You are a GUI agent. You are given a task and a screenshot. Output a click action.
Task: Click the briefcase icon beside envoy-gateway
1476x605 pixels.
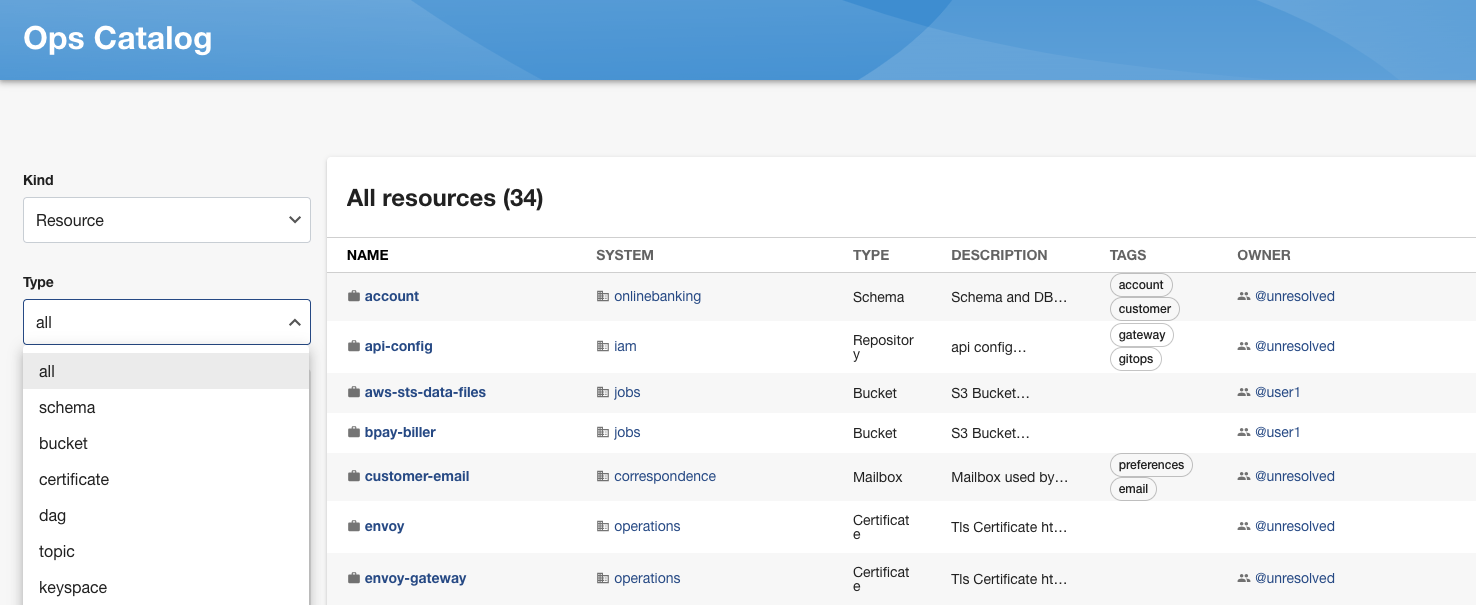point(353,578)
